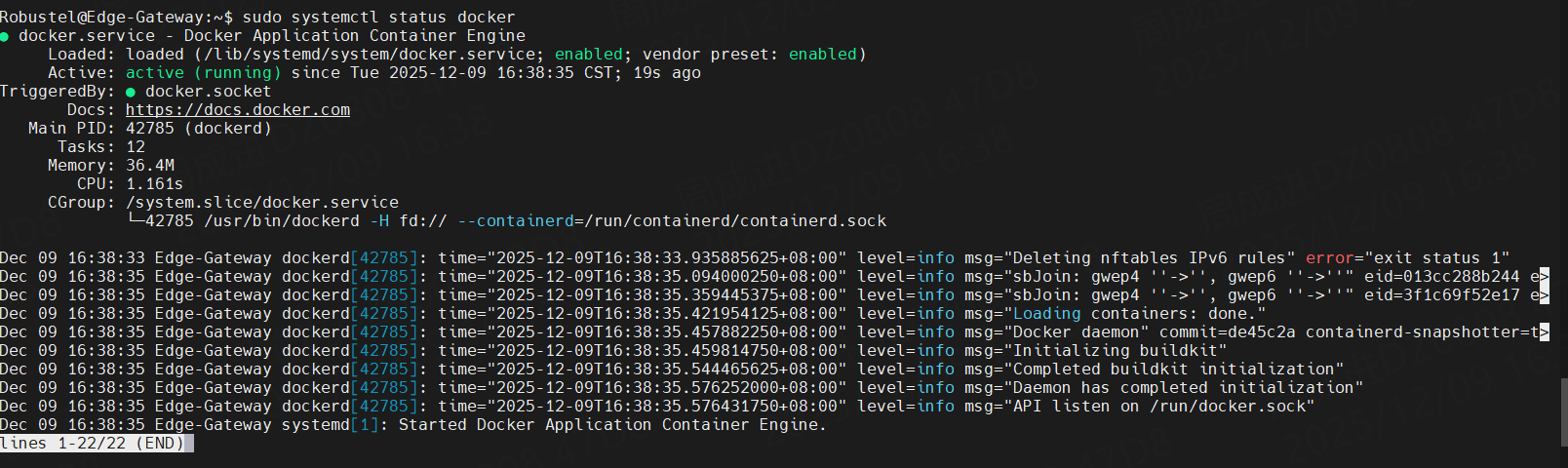Click truncation arrow on eid=3f1c69f52e17 line
The image size is (1568, 468).
[x=1545, y=295]
